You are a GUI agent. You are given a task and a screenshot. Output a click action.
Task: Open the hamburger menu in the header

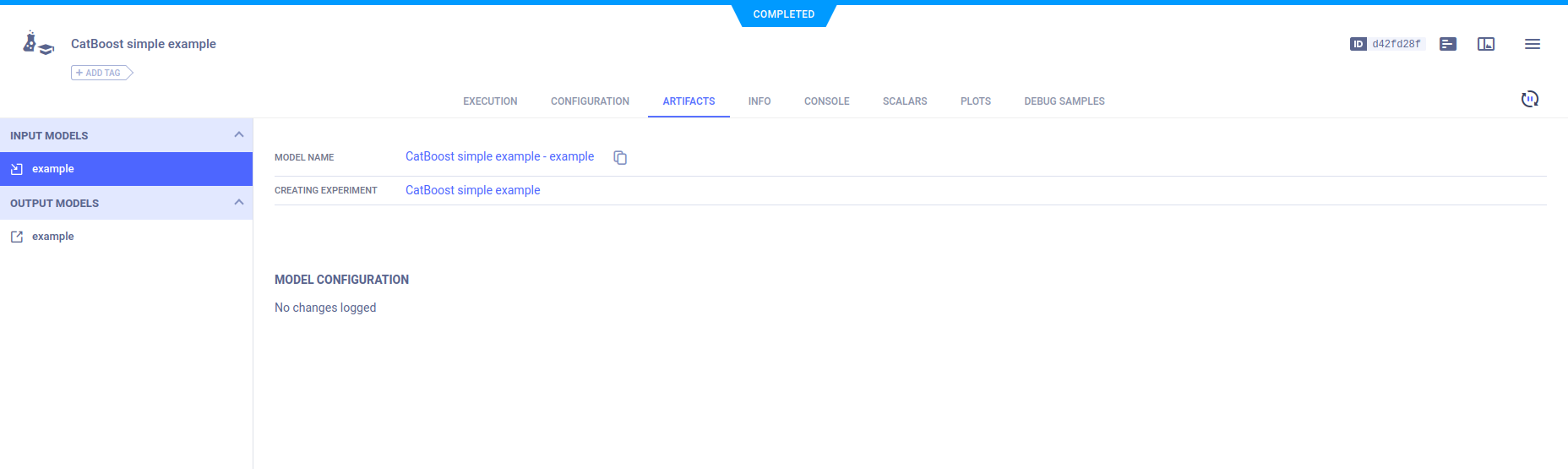1532,44
